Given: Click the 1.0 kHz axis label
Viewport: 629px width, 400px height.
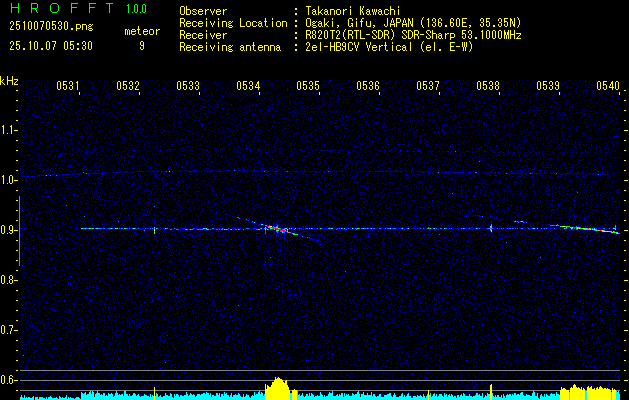Looking at the screenshot, I should [x=8, y=180].
